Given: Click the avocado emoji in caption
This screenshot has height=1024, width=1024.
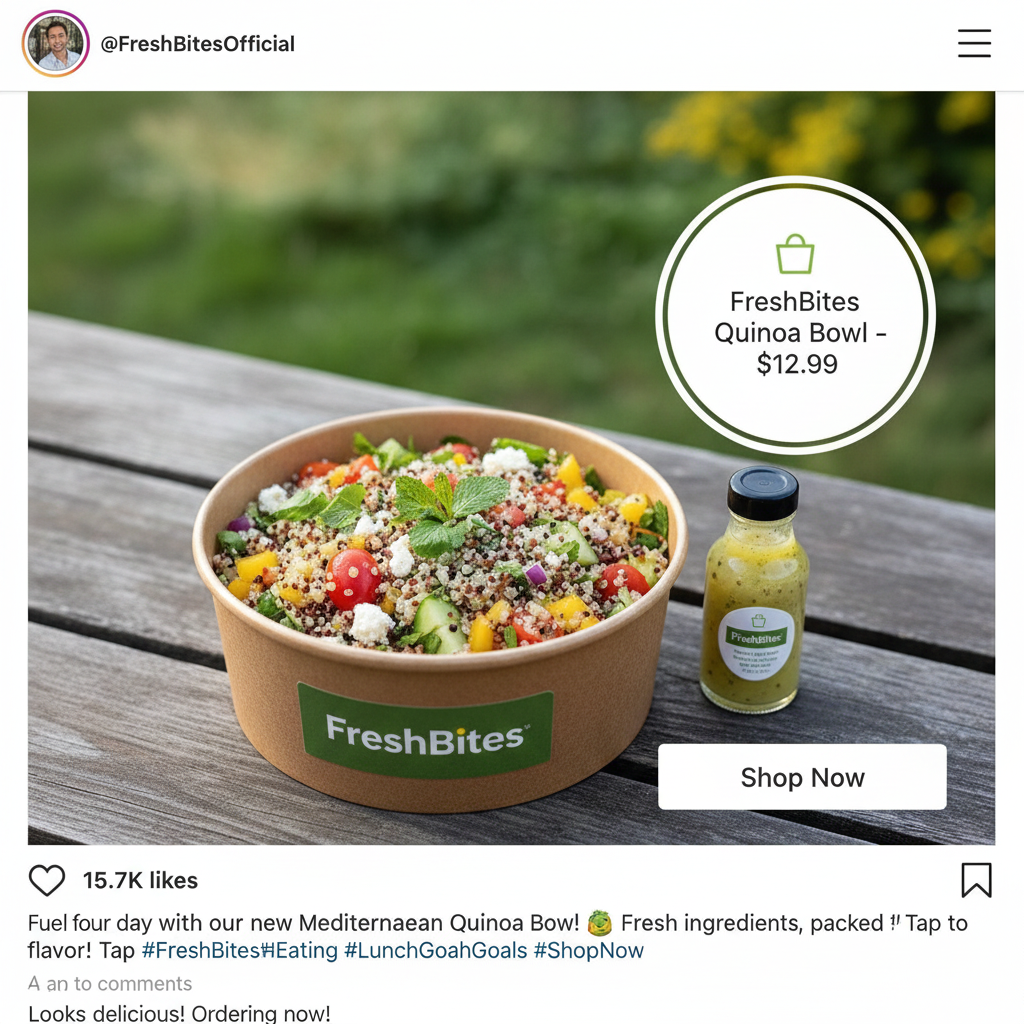Looking at the screenshot, I should pyautogui.click(x=600, y=923).
